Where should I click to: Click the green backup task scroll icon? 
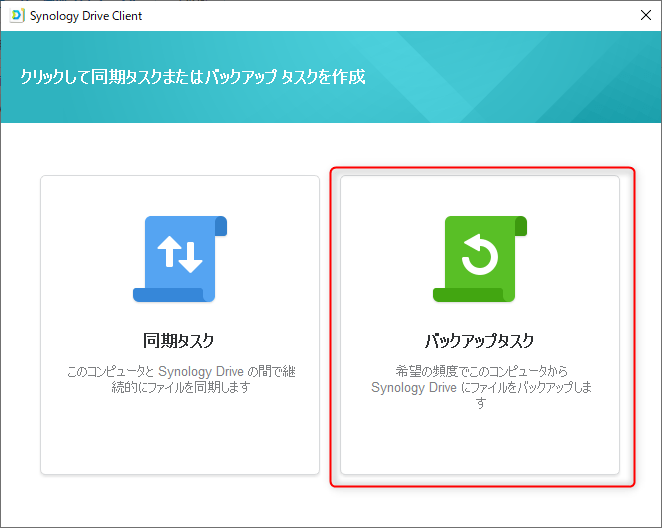pos(480,259)
